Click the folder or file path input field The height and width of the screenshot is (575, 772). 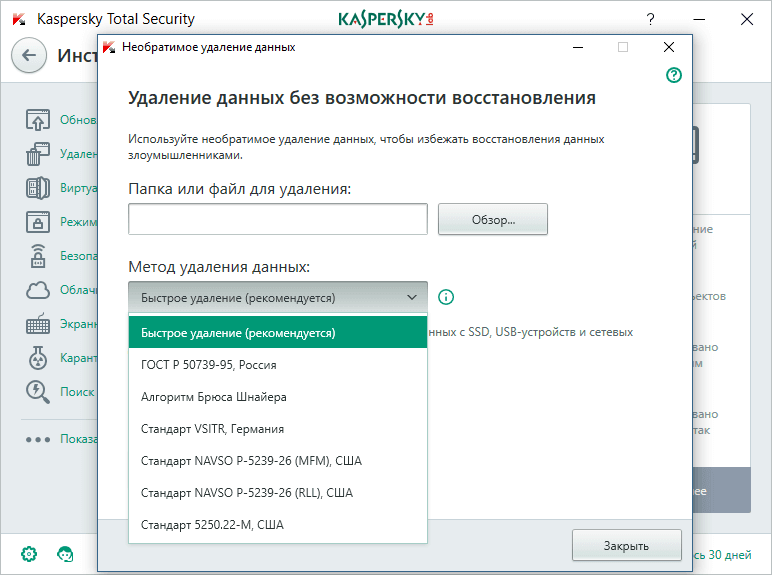click(278, 219)
